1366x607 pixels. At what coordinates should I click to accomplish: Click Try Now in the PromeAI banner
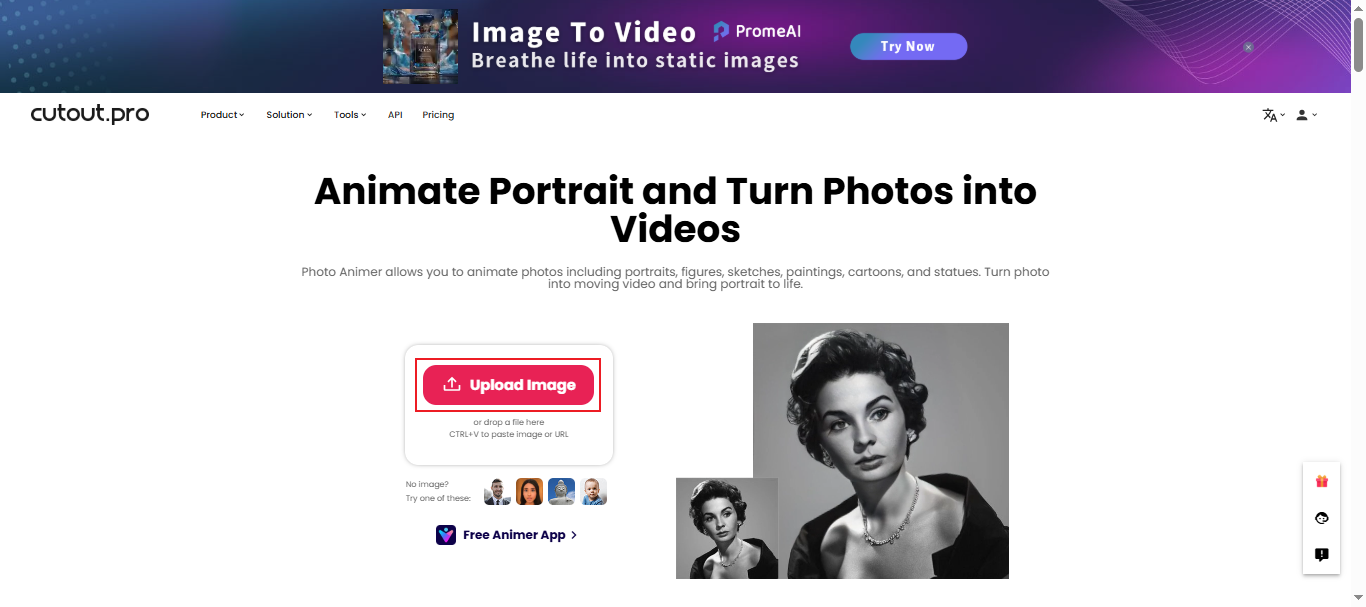pyautogui.click(x=907, y=46)
